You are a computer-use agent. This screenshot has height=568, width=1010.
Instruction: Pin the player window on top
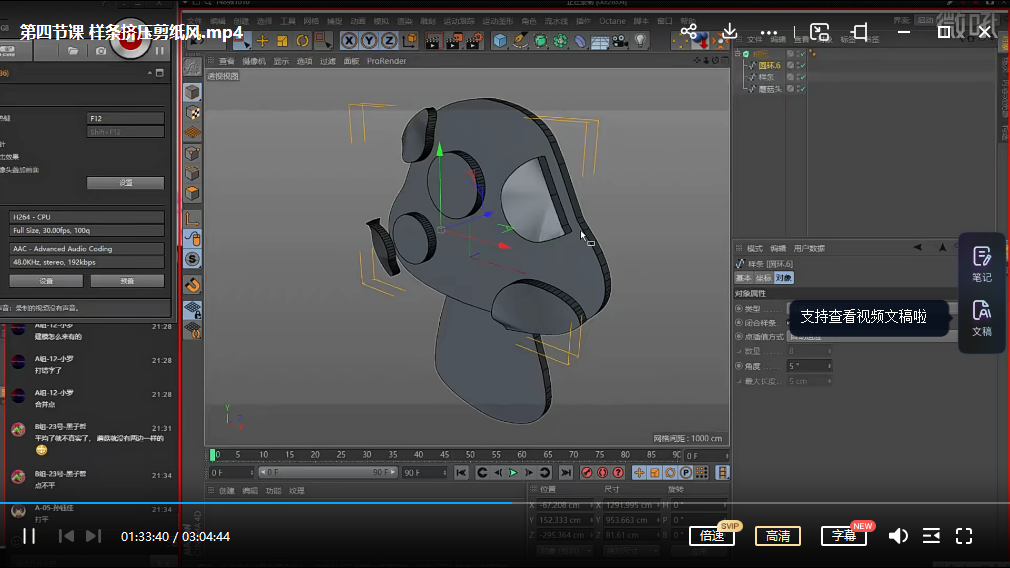860,32
